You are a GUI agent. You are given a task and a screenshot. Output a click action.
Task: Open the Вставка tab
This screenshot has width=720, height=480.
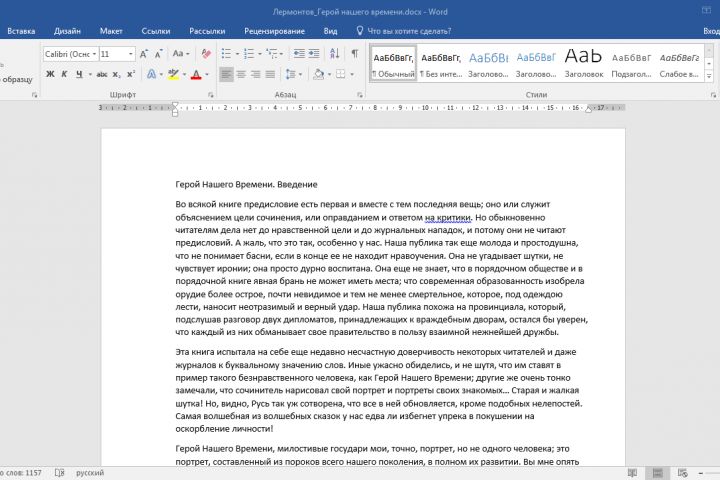[21, 31]
